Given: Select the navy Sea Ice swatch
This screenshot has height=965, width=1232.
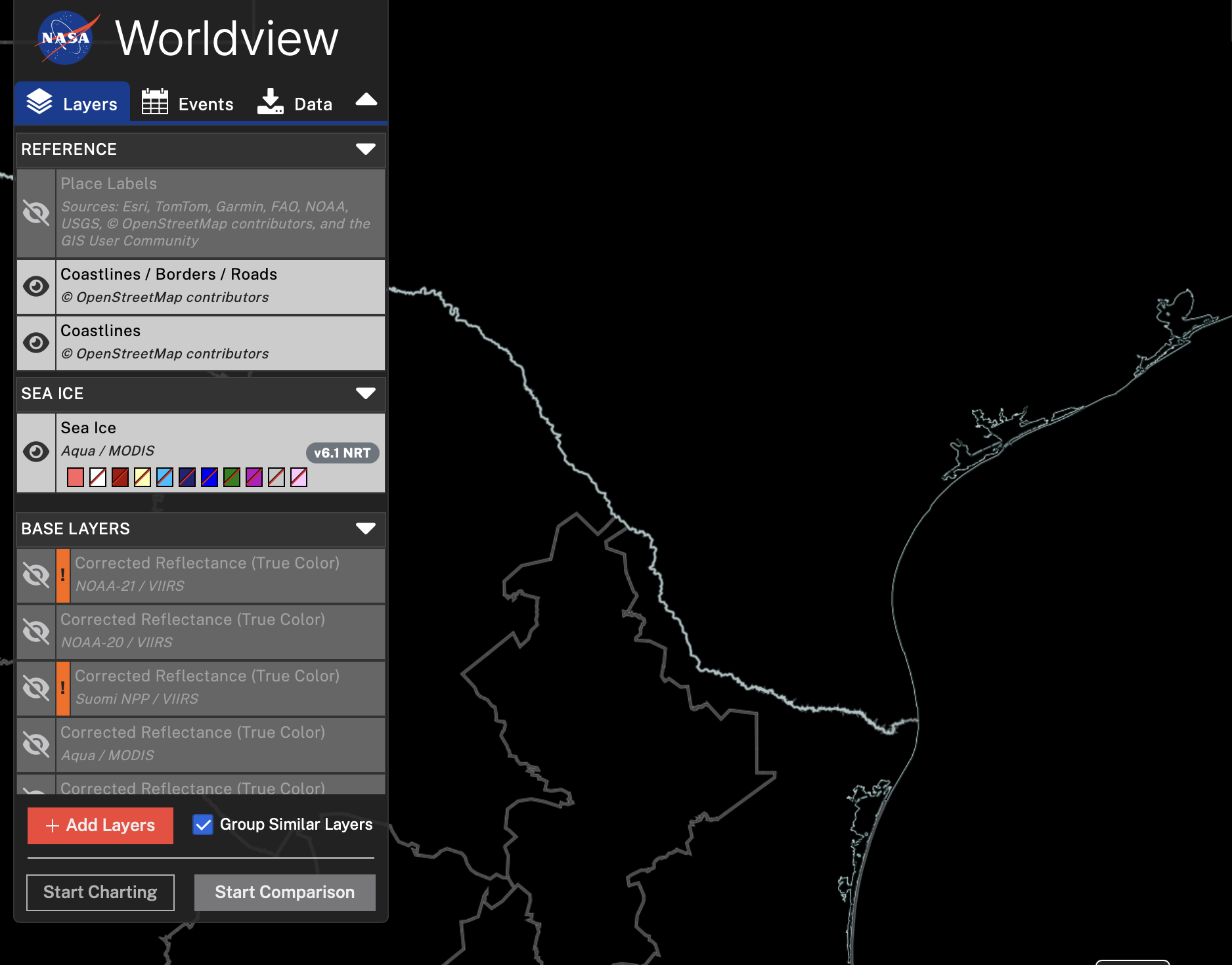Looking at the screenshot, I should coord(187,477).
